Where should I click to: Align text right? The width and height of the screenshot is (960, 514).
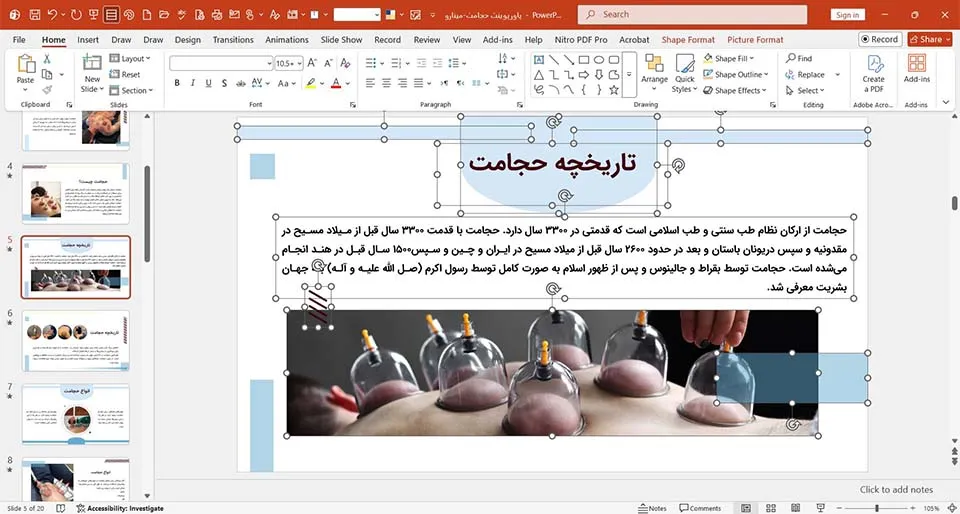tap(402, 83)
